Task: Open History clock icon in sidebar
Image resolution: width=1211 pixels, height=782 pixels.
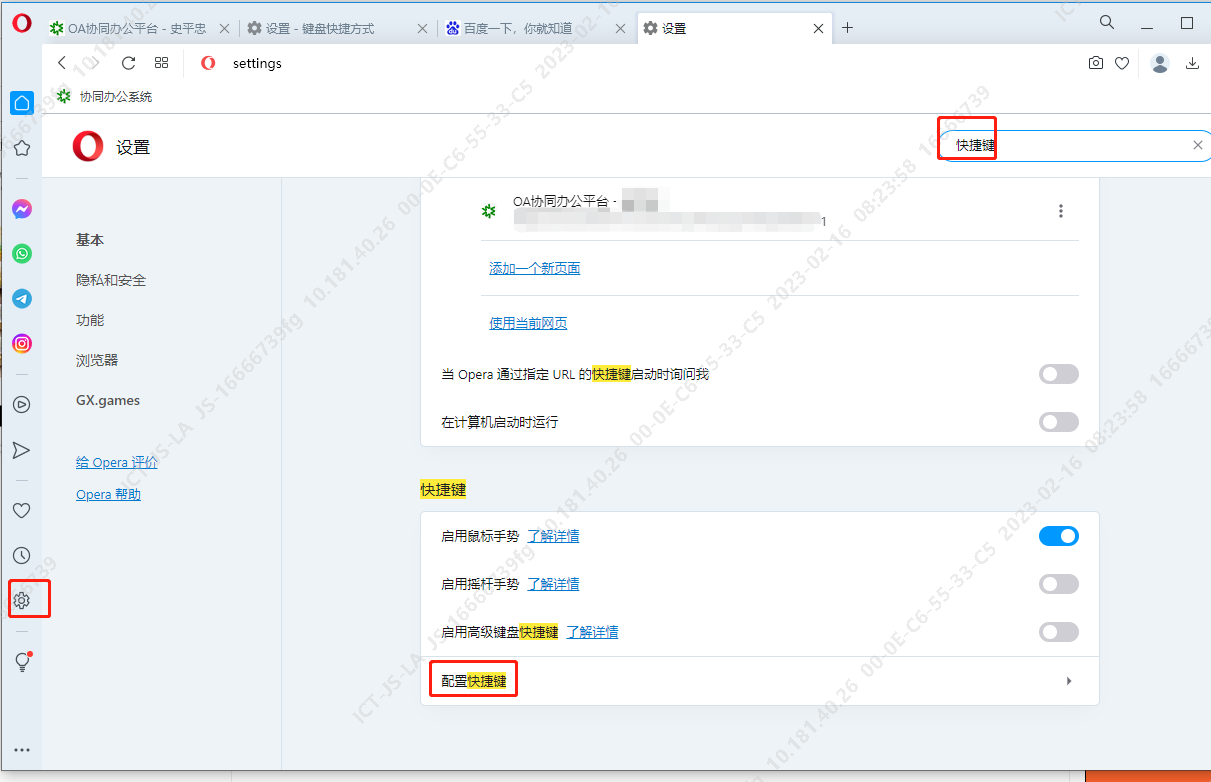Action: tap(21, 555)
